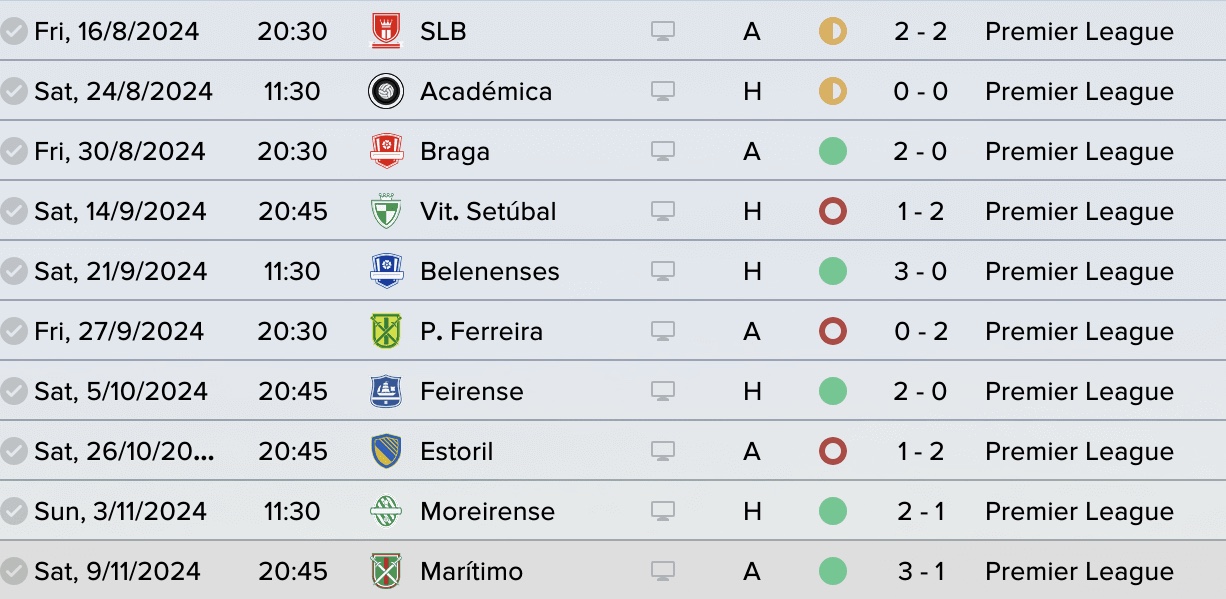Click the red loss circle for Estoril
Image resolution: width=1226 pixels, height=599 pixels.
coord(832,451)
